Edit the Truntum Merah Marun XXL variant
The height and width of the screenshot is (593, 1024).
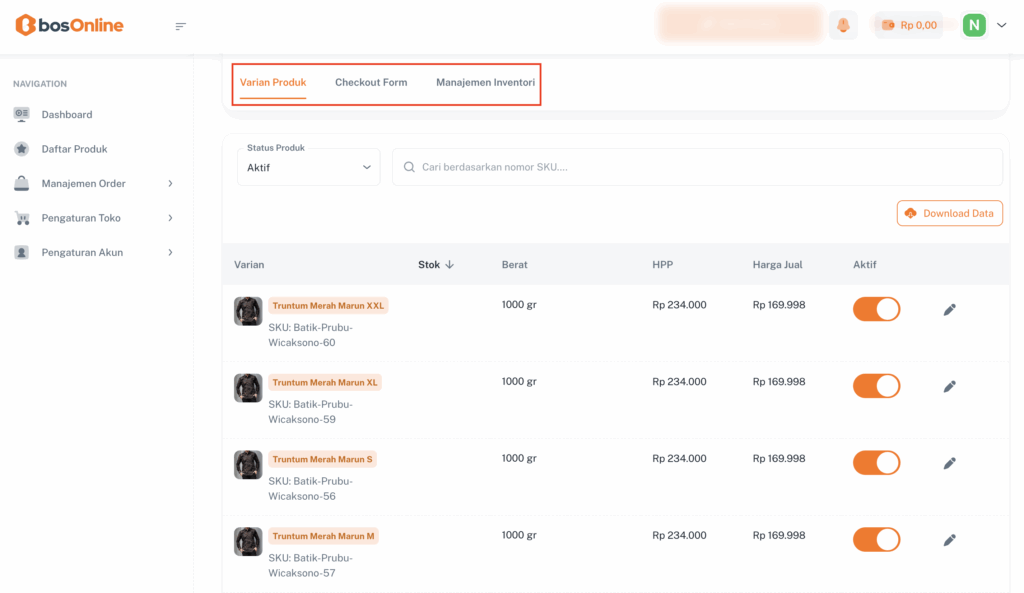(949, 310)
